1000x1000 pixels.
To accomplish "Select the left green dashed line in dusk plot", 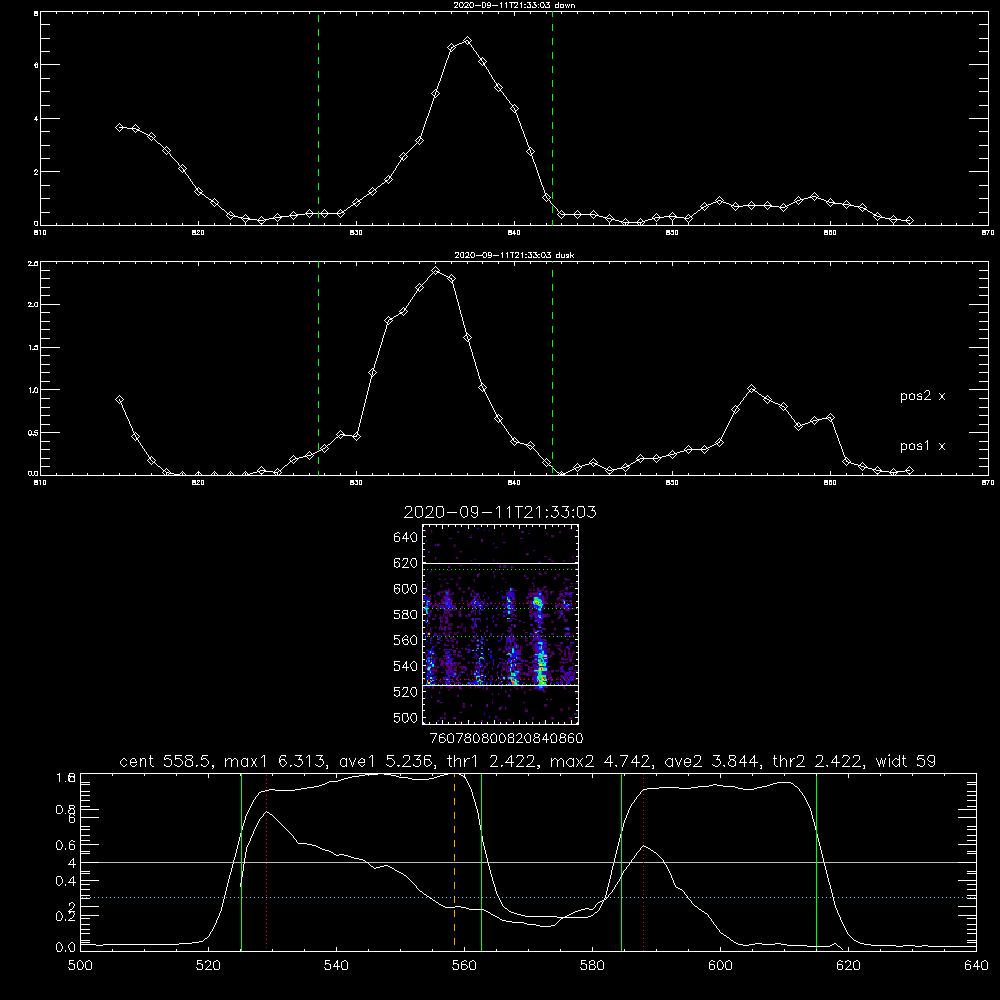I will 319,368.
